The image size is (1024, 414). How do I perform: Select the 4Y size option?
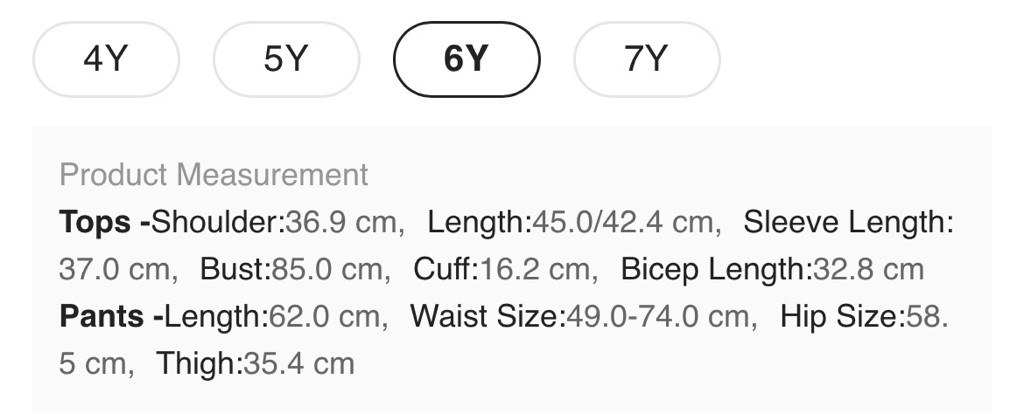pos(106,60)
